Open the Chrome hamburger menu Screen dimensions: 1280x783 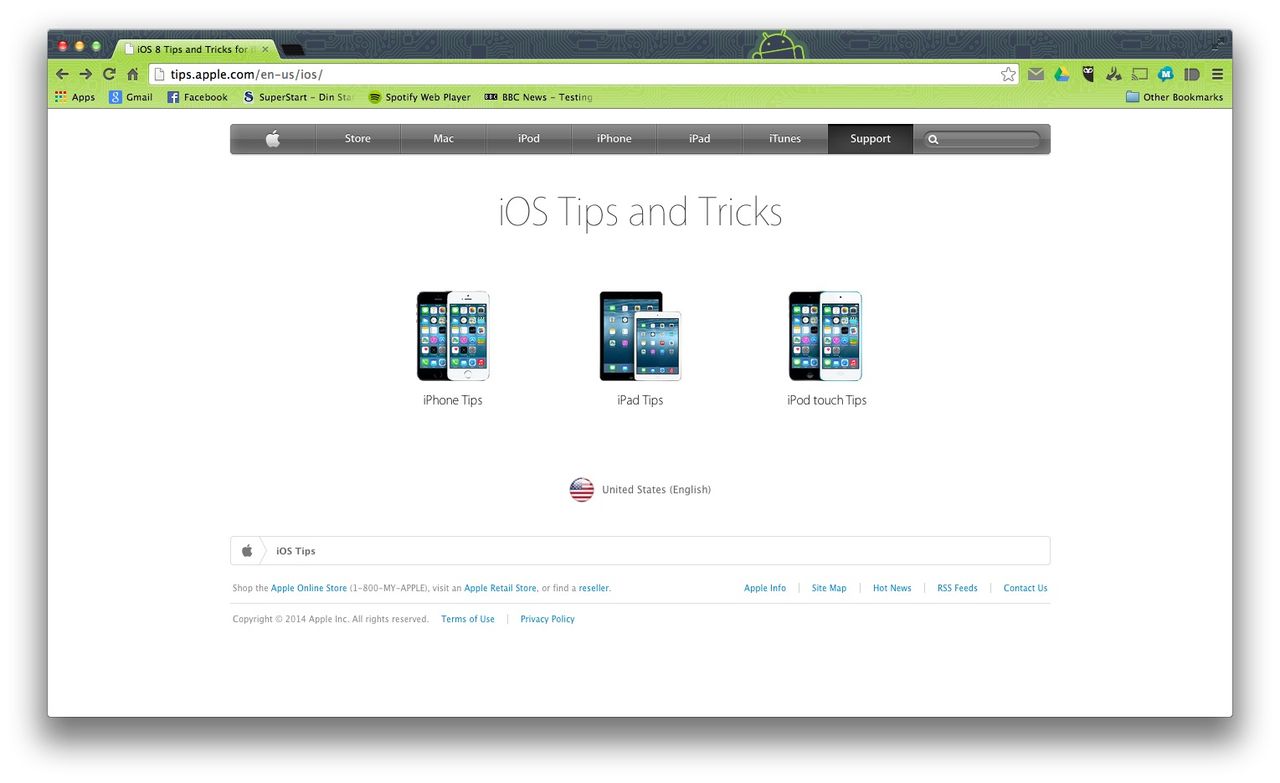click(x=1217, y=74)
